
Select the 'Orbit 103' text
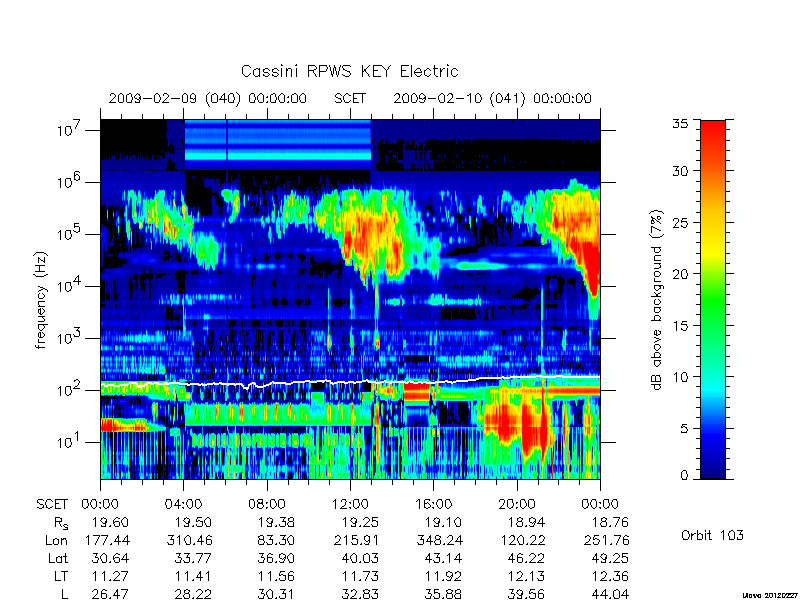click(712, 536)
